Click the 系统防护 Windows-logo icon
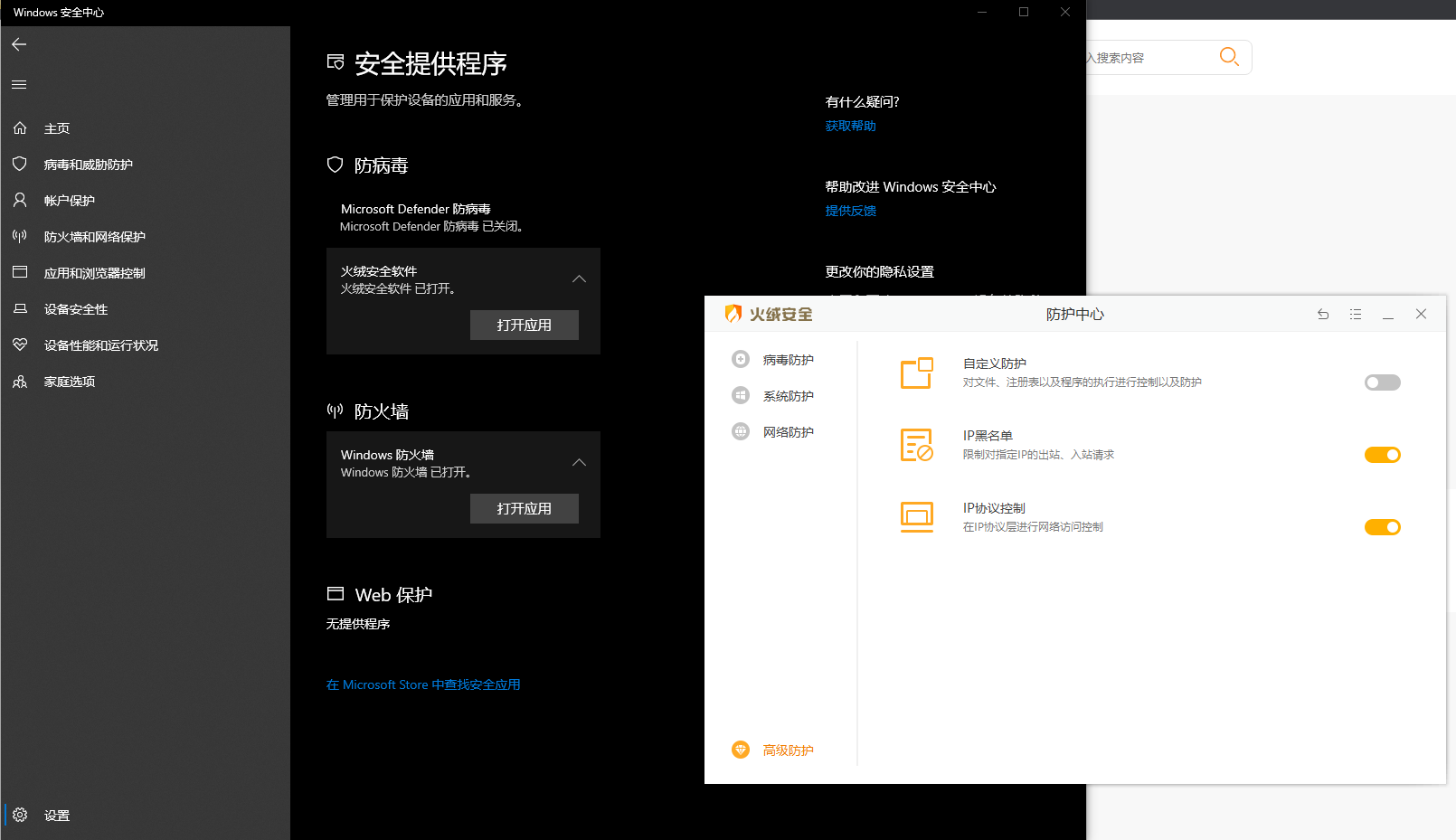 point(741,396)
